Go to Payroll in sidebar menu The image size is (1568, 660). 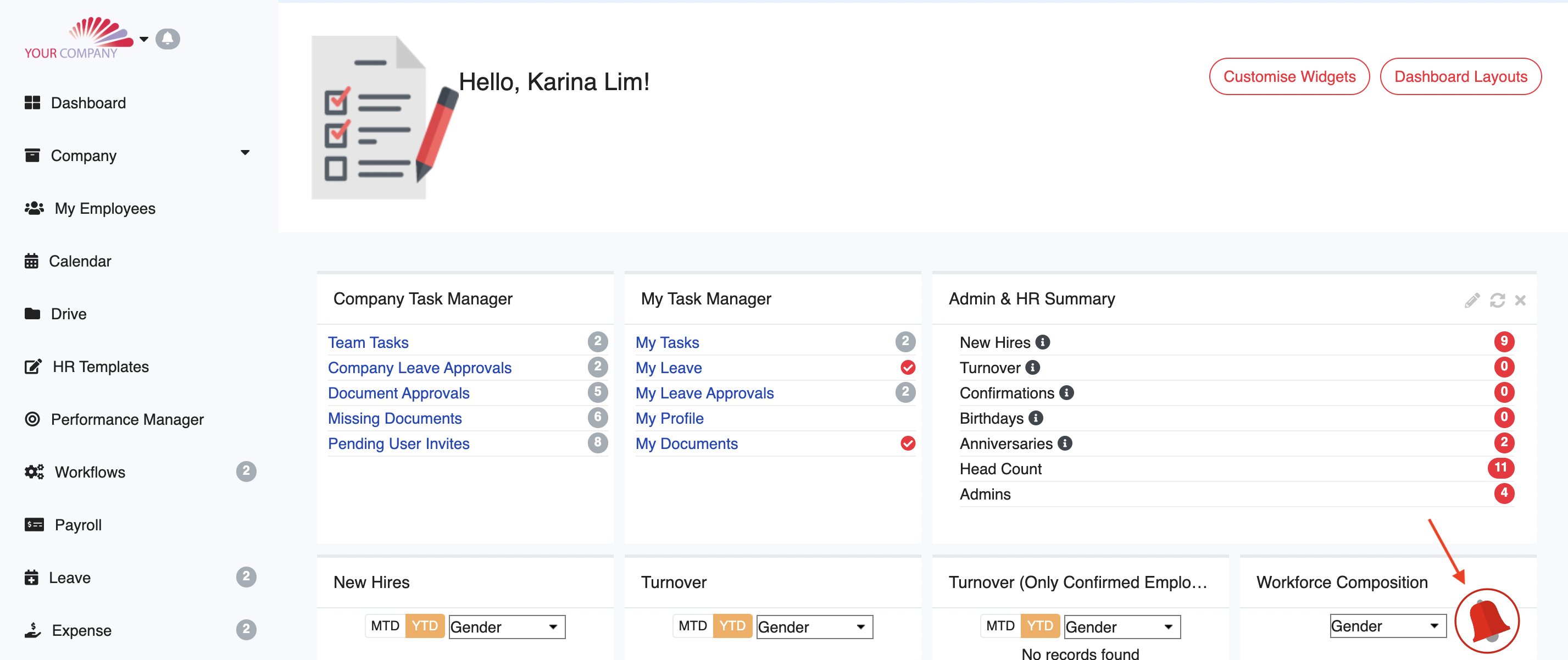coord(78,525)
